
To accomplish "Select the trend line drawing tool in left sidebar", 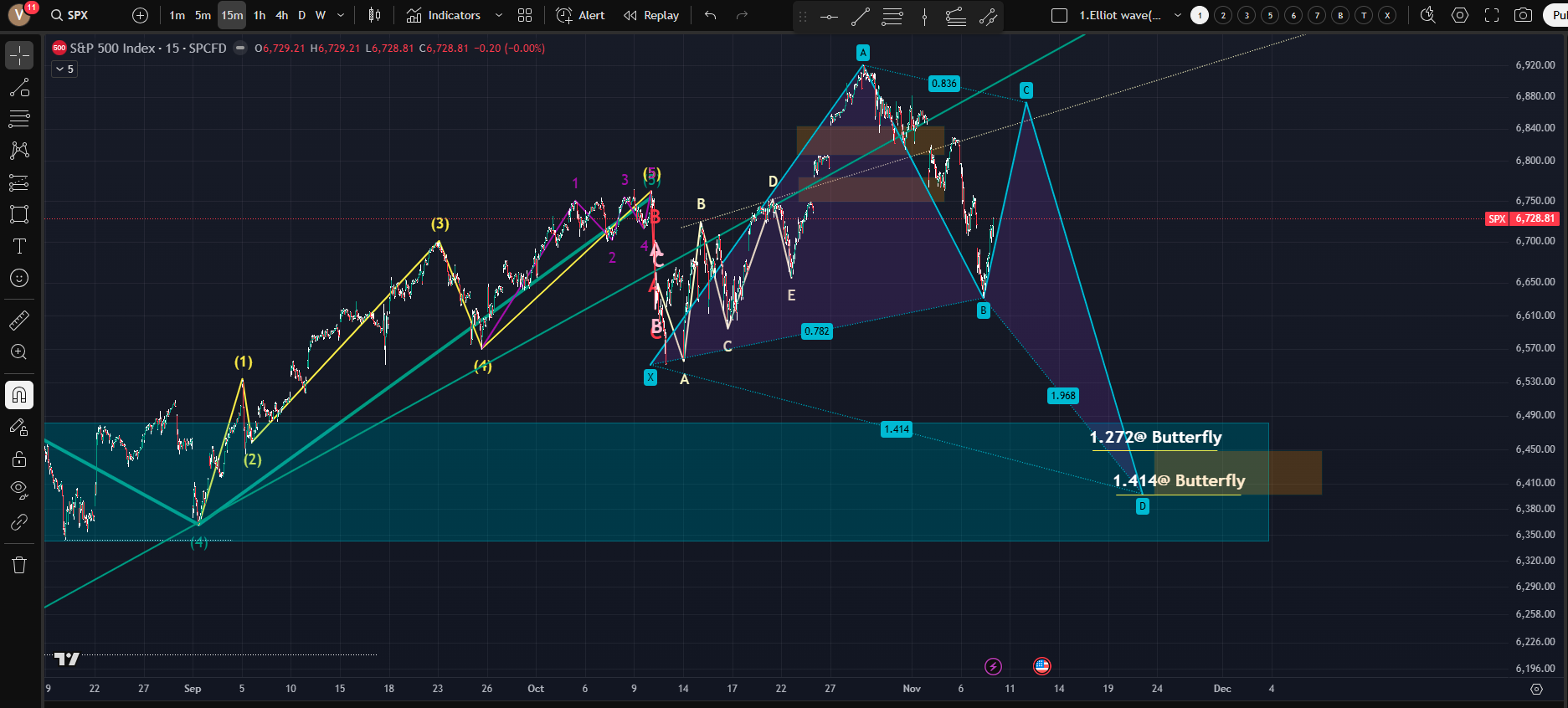I will coord(19,88).
